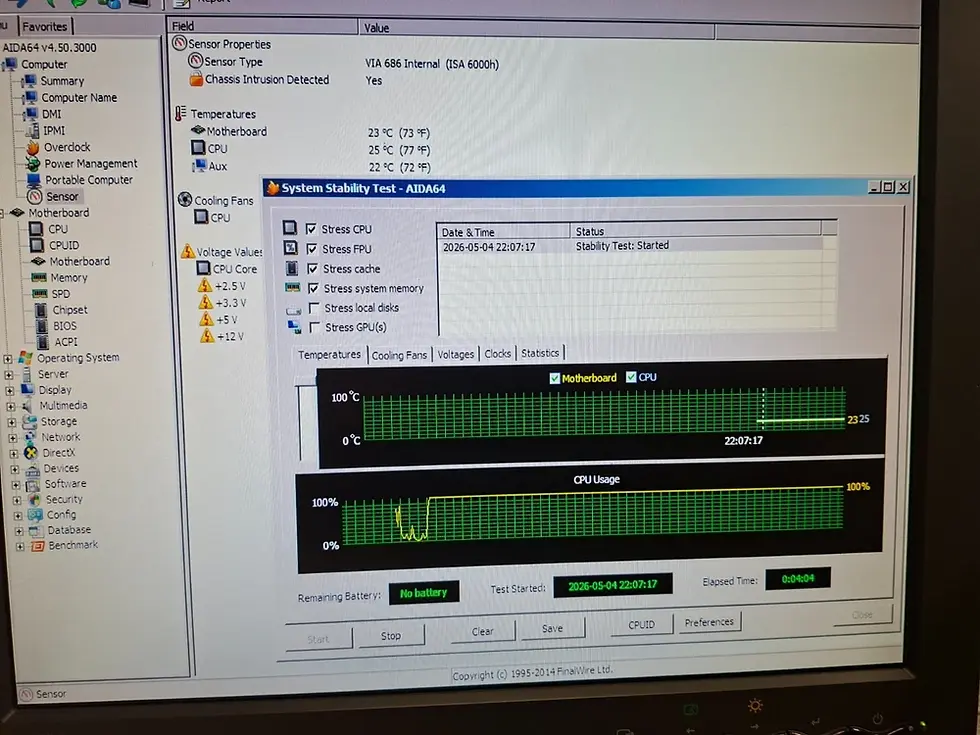Select the DirectX icon in the tree

pos(31,452)
